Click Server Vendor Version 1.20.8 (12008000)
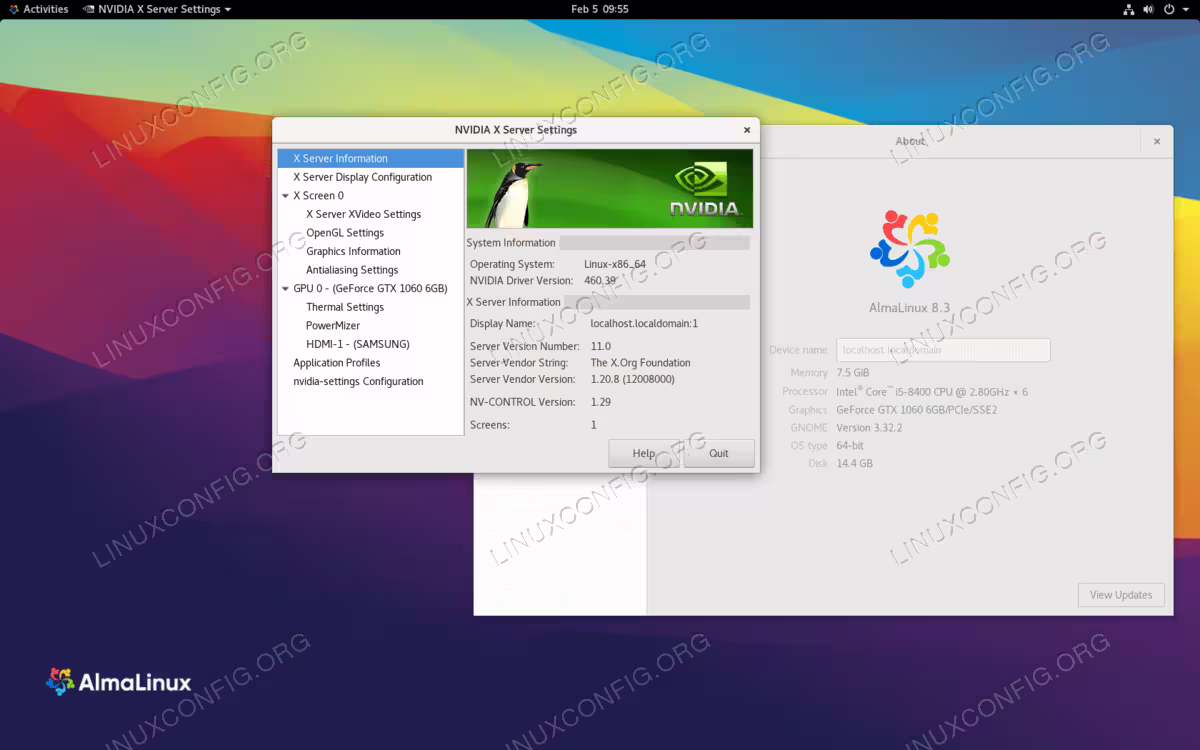 (x=633, y=379)
